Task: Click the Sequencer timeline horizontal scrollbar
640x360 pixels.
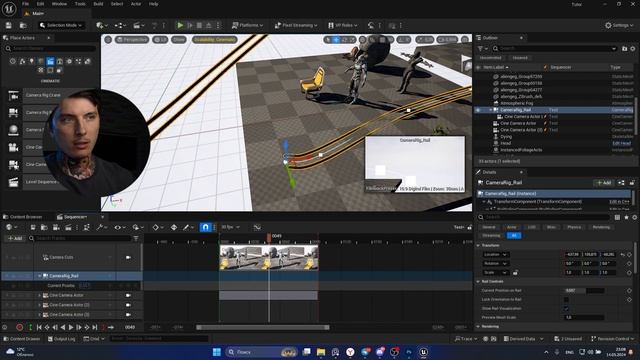Action: click(263, 327)
